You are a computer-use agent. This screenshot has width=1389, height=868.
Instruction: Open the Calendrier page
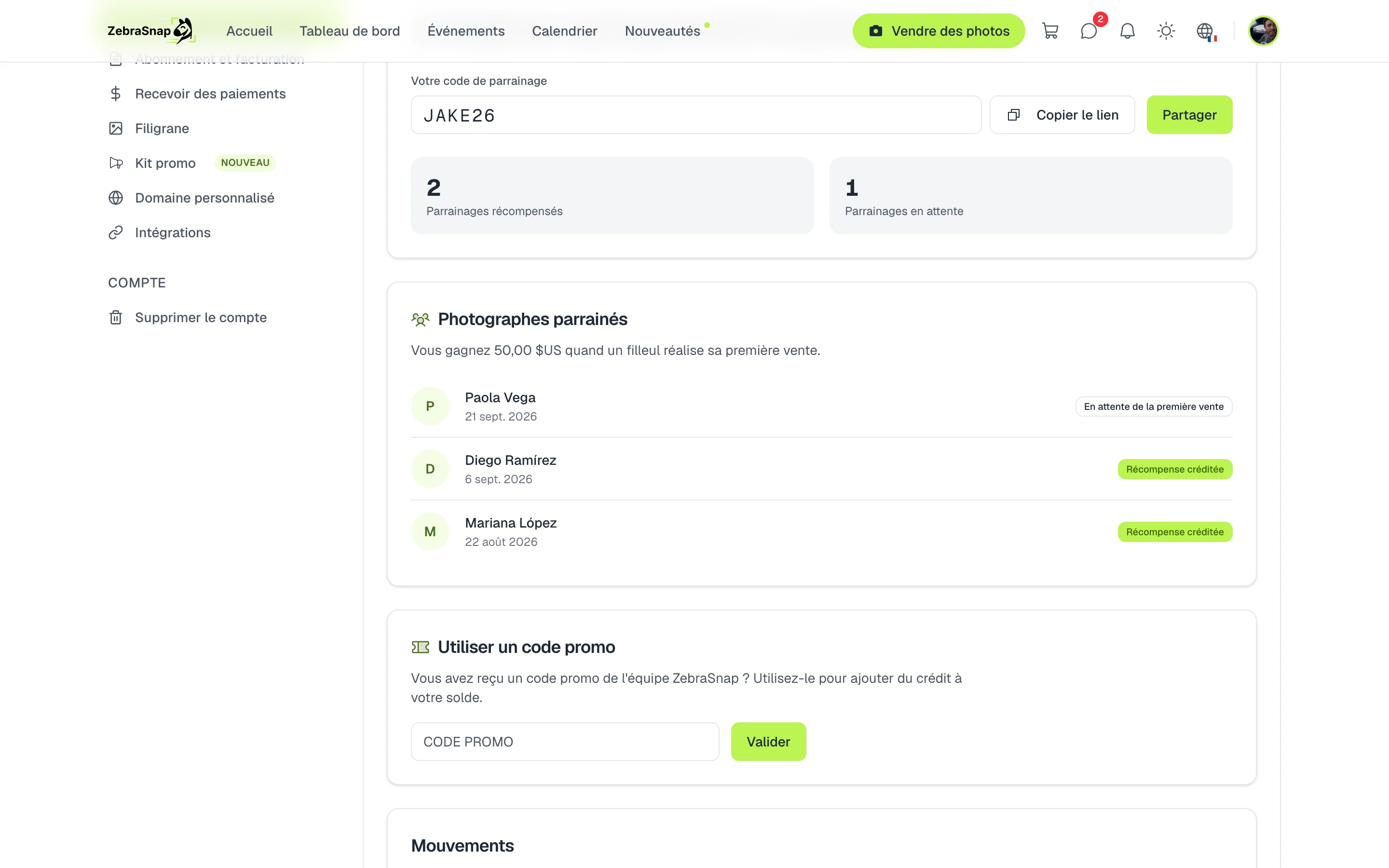(x=564, y=31)
